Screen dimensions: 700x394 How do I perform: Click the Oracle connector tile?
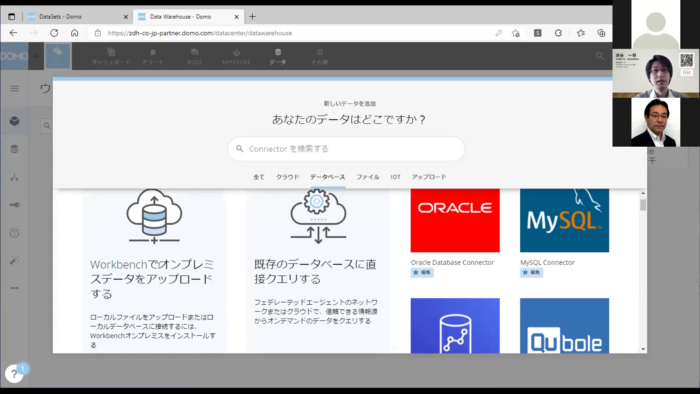455,220
